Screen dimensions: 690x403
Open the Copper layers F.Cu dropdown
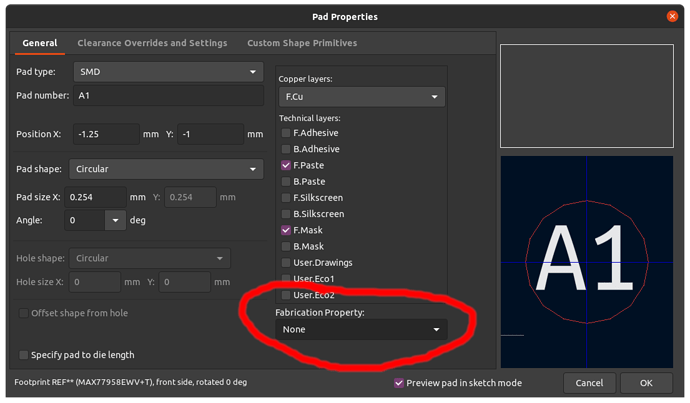click(x=362, y=97)
